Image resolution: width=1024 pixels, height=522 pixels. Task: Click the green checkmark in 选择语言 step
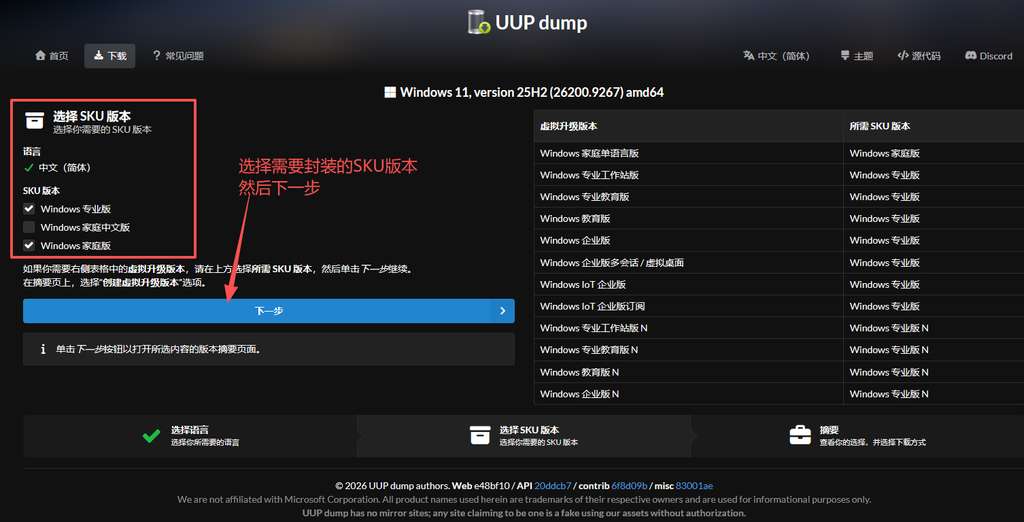click(151, 436)
